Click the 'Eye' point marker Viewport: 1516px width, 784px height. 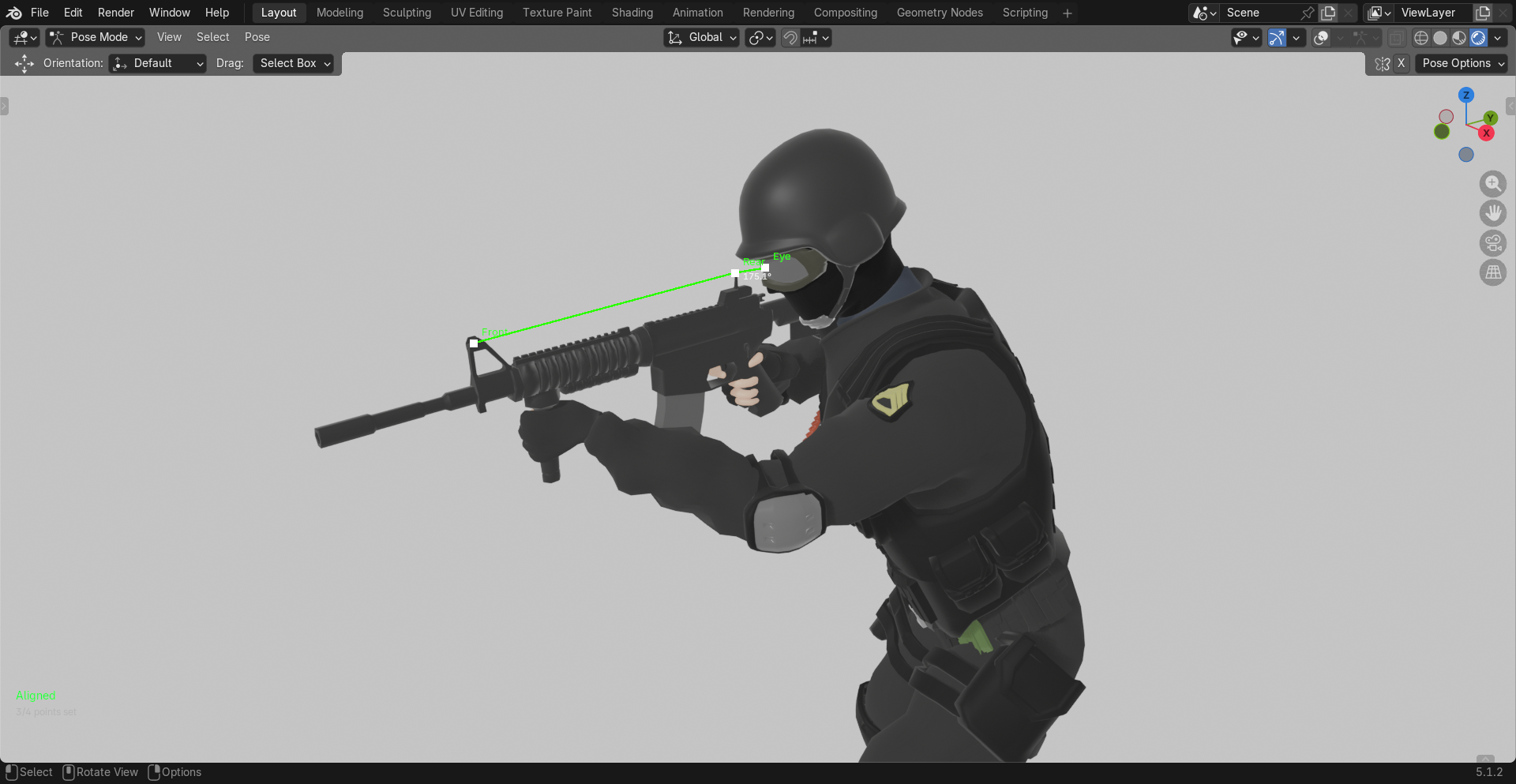765,268
